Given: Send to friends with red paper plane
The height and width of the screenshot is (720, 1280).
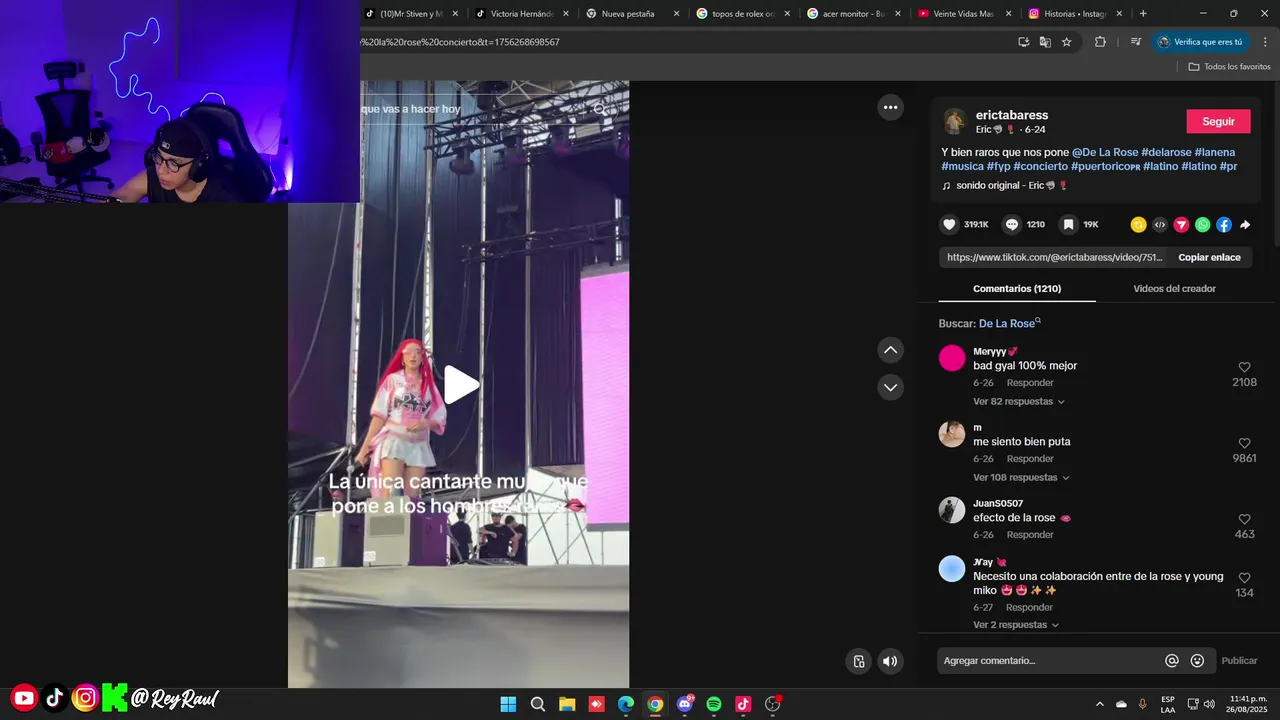Looking at the screenshot, I should pyautogui.click(x=1181, y=225).
